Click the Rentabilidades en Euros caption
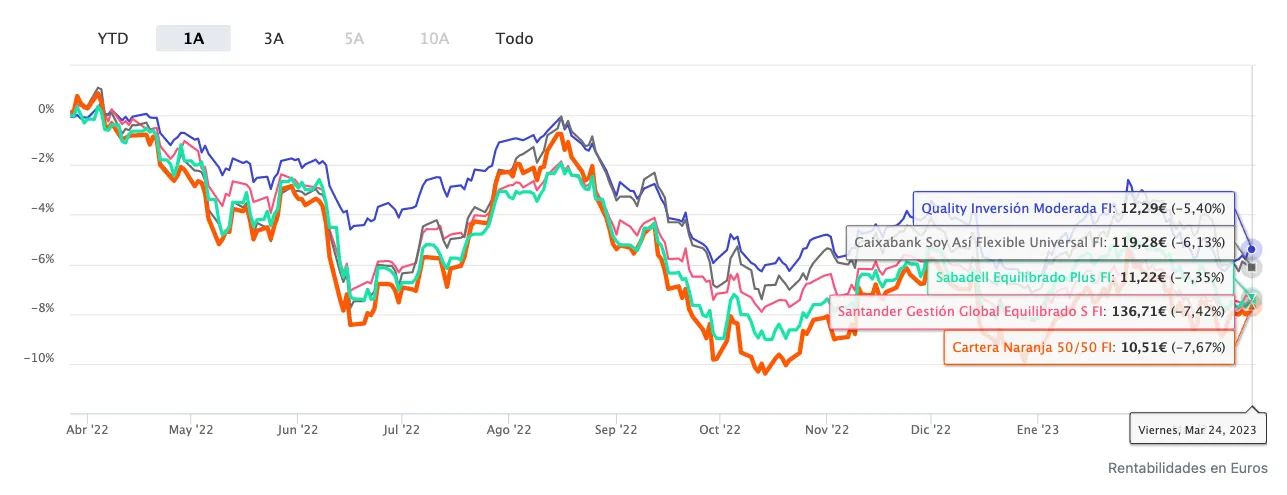Image resolution: width=1287 pixels, height=495 pixels. pos(1187,468)
